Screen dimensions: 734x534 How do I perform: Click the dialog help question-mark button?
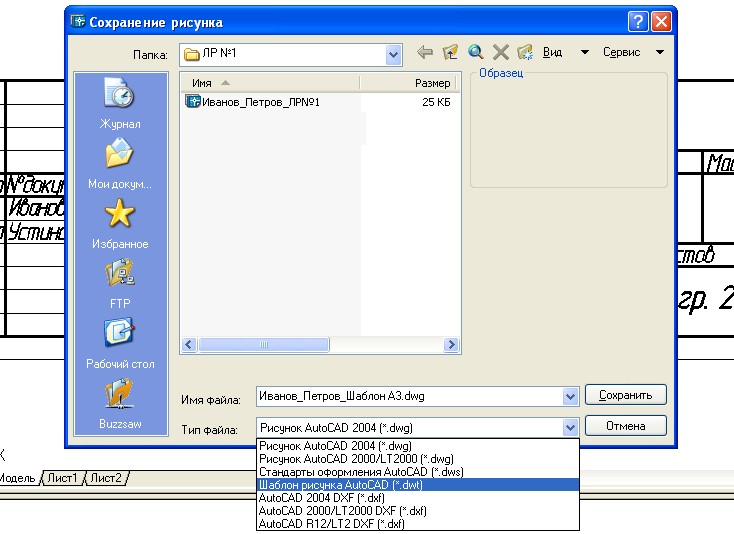point(638,22)
